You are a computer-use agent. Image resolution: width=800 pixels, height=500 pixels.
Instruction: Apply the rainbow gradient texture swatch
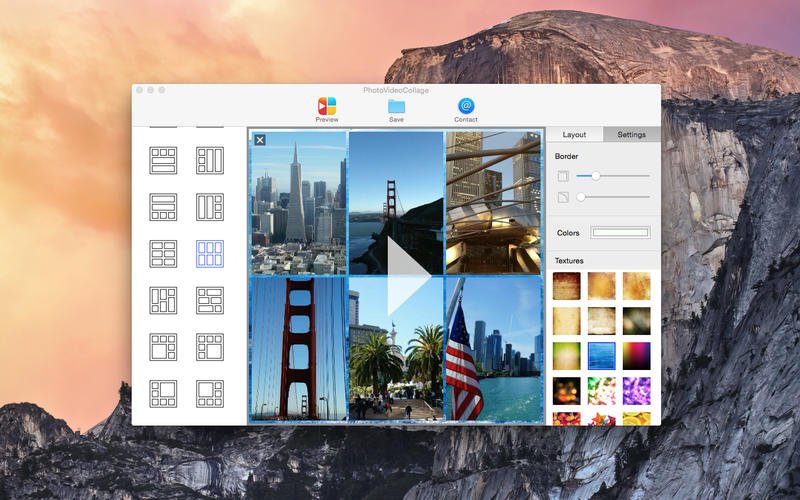[636, 355]
